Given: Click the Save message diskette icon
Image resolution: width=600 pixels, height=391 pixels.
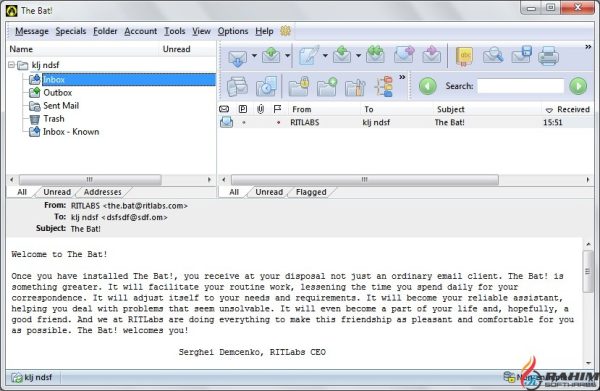Looking at the screenshot, I should point(522,55).
